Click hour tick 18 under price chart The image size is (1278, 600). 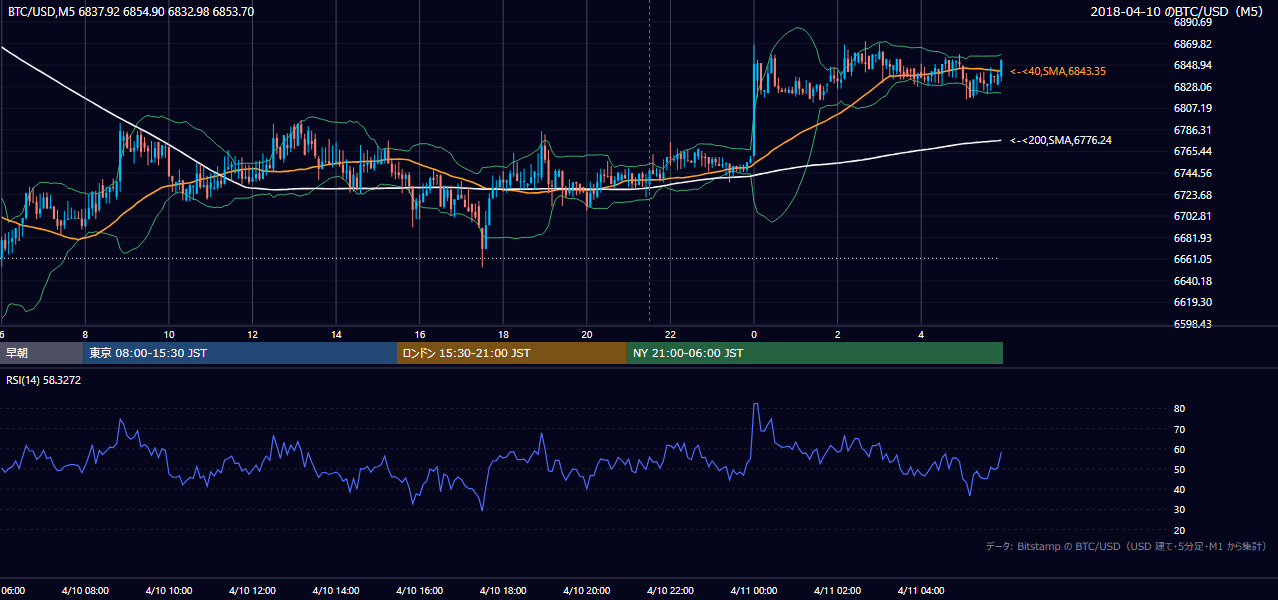pos(503,335)
